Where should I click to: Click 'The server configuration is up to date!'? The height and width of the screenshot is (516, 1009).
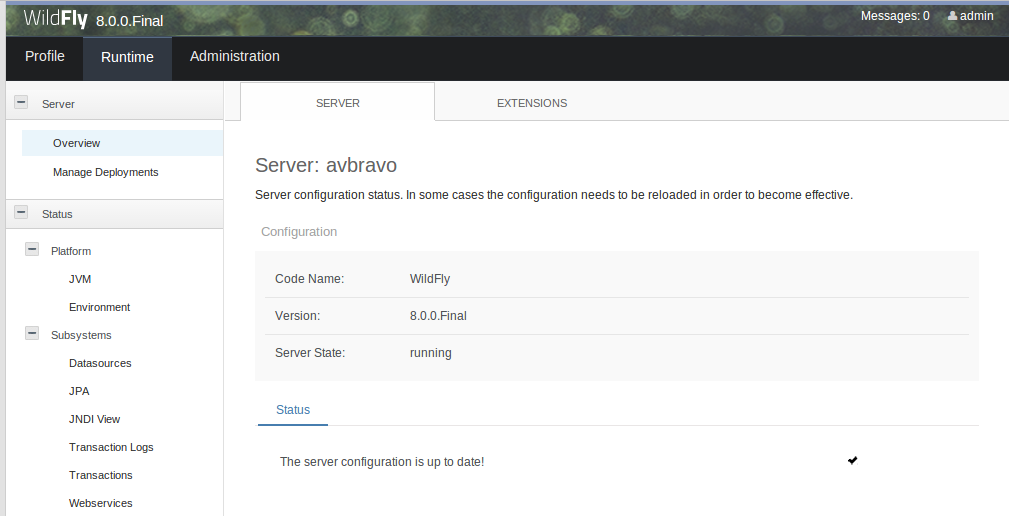(382, 462)
